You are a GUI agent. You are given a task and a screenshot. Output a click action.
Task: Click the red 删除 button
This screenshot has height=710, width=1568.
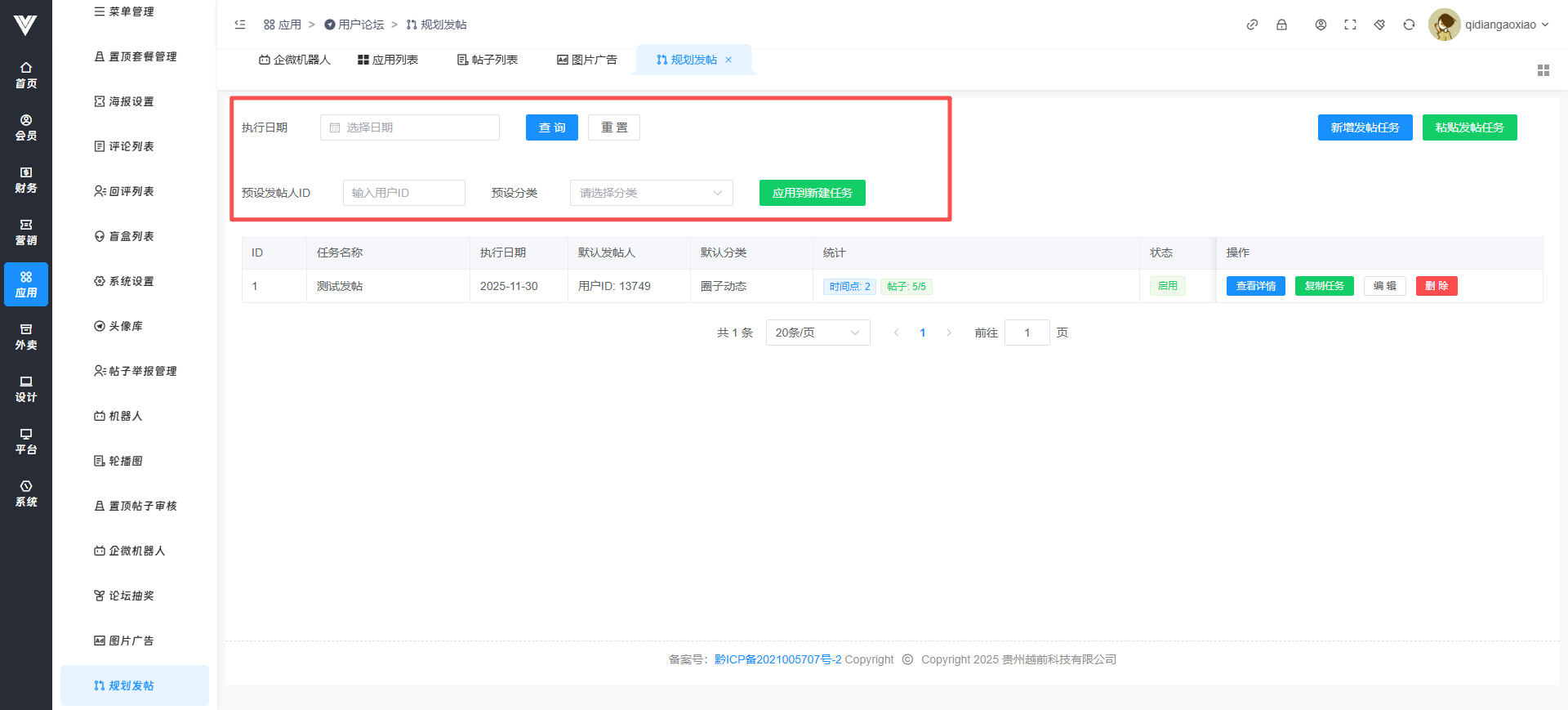tap(1436, 286)
